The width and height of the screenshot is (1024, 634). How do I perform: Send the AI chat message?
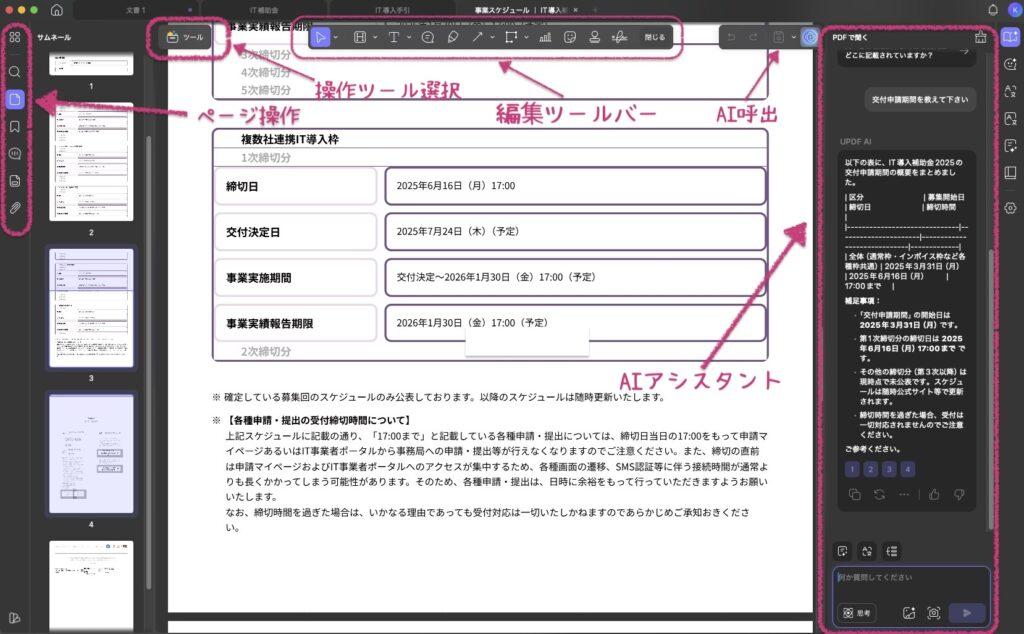[x=967, y=612]
